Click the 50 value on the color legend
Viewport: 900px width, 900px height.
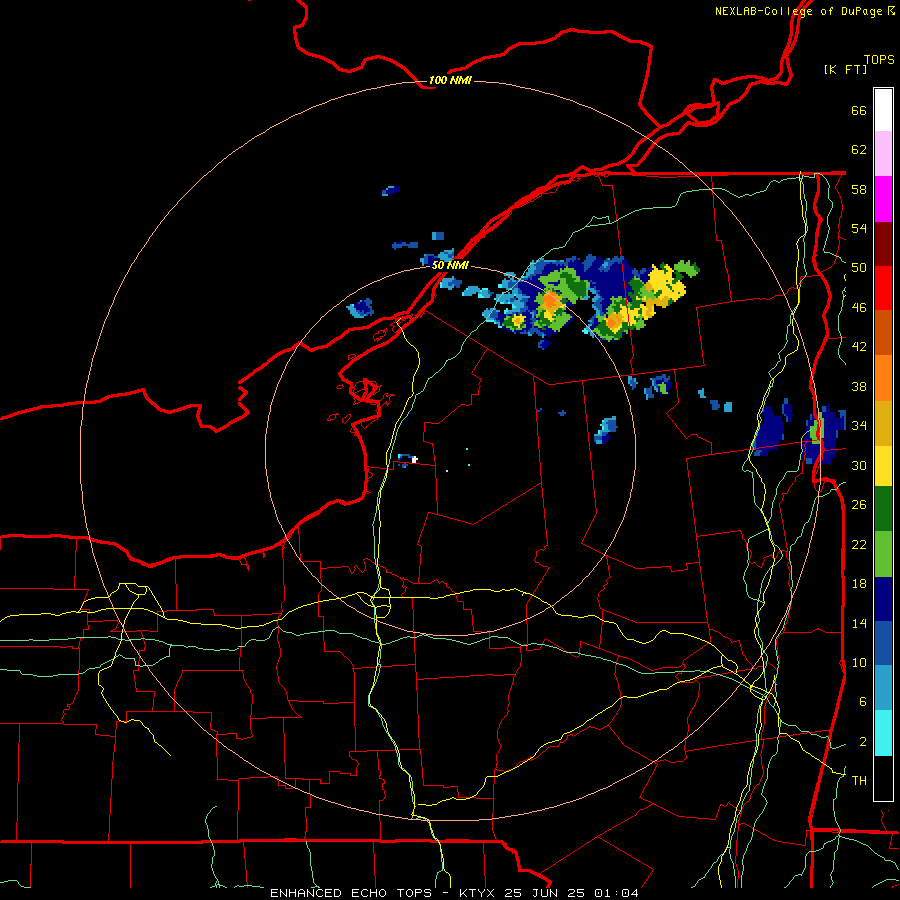[859, 268]
